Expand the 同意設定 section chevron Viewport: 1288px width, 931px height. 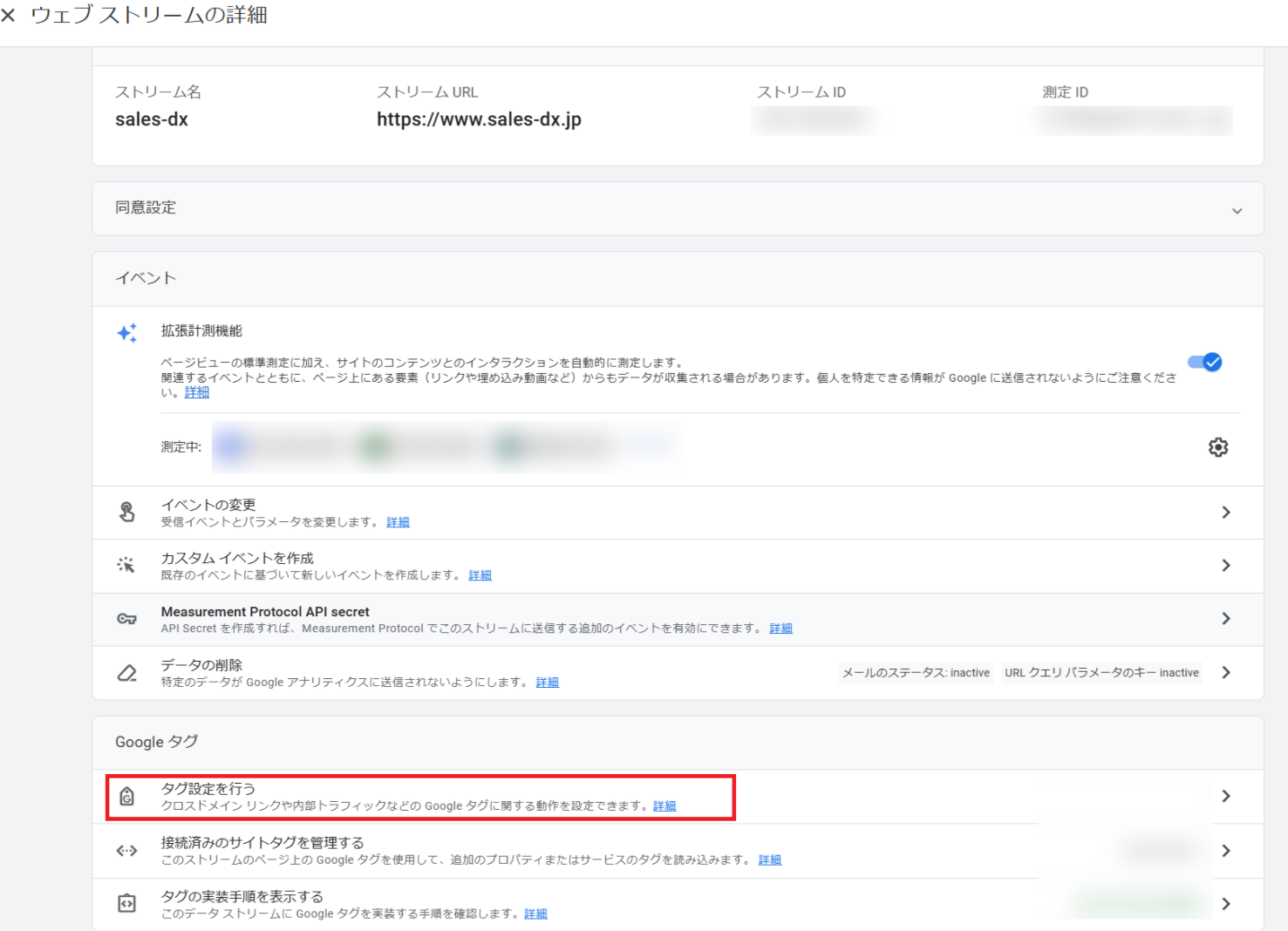click(x=1237, y=211)
